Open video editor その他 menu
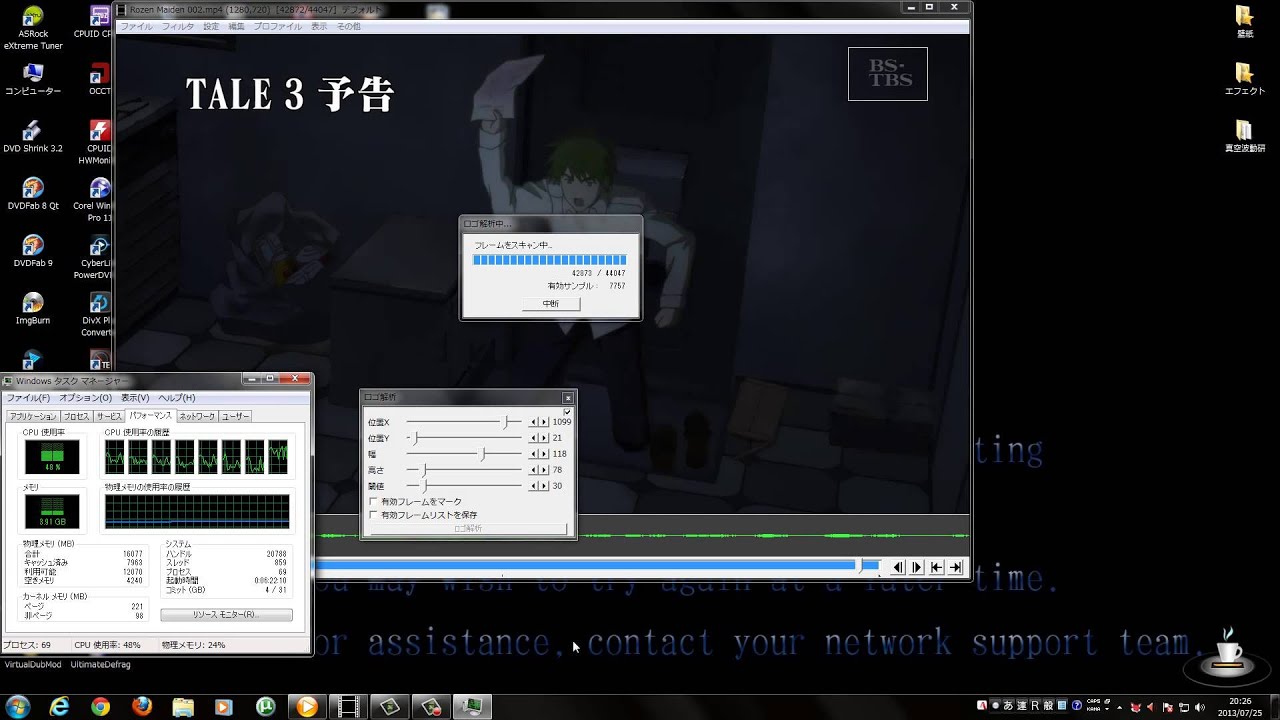 coord(348,26)
